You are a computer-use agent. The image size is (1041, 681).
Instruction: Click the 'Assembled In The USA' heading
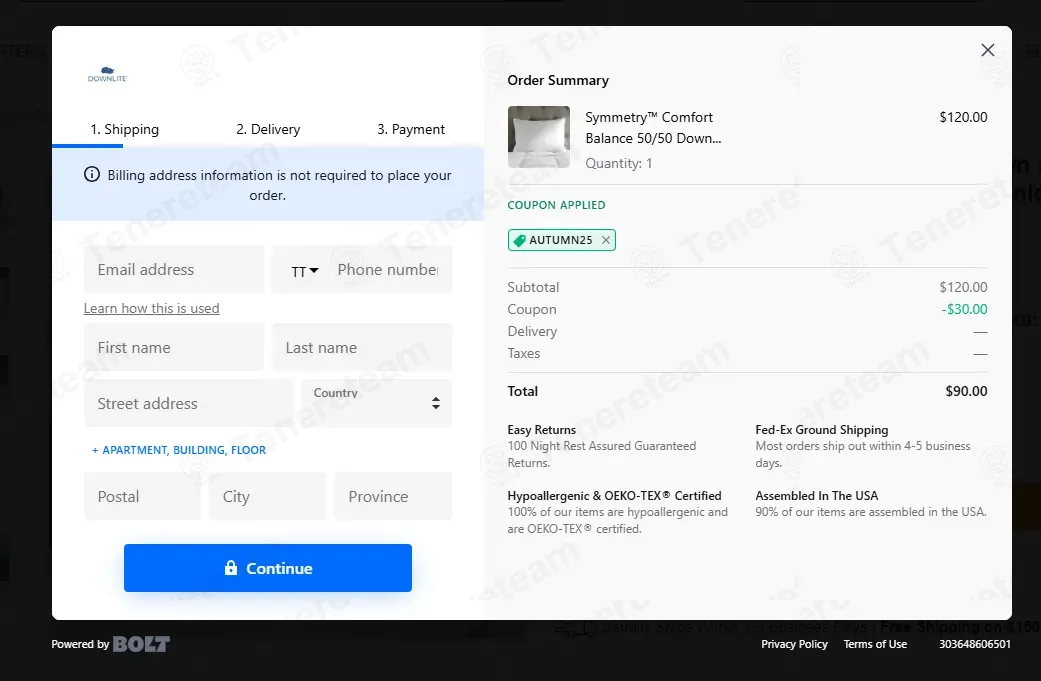[817, 496]
